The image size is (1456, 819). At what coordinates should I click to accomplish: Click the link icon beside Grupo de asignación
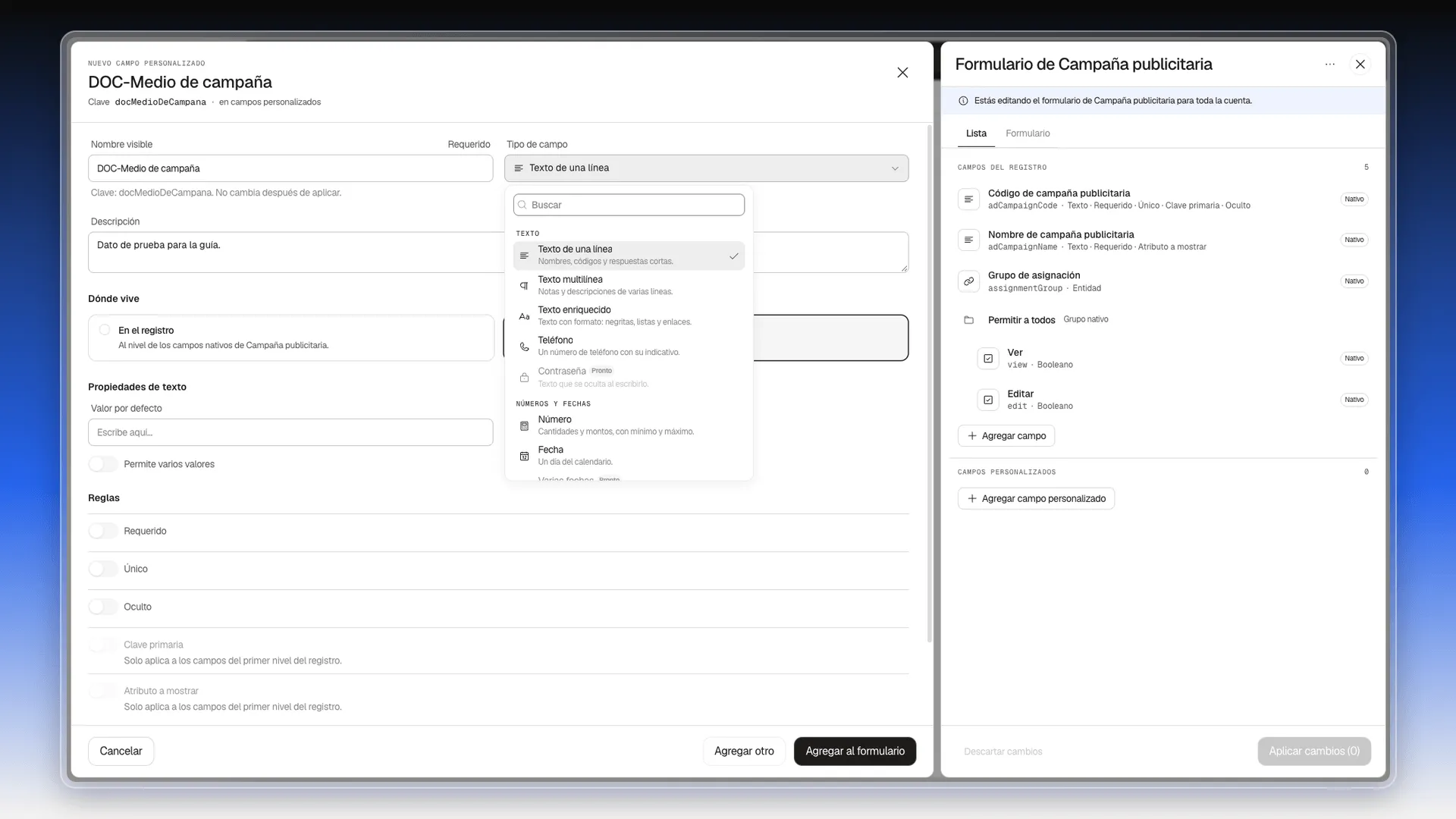click(968, 281)
